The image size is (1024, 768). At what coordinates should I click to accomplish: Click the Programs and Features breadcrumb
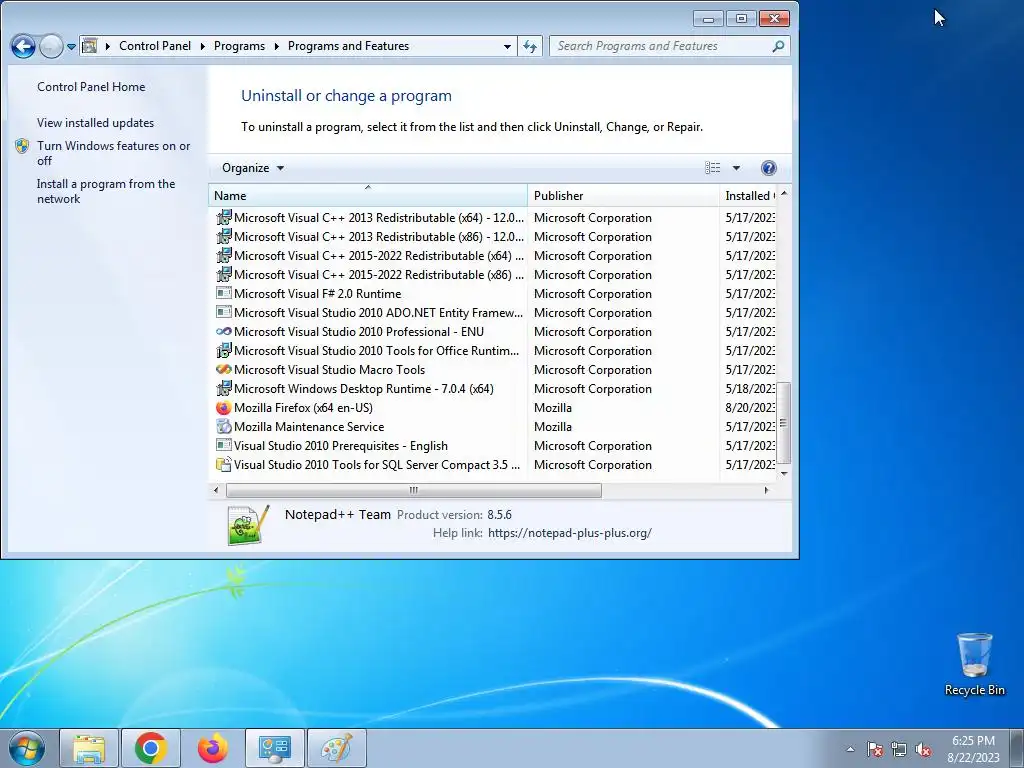[x=348, y=46]
